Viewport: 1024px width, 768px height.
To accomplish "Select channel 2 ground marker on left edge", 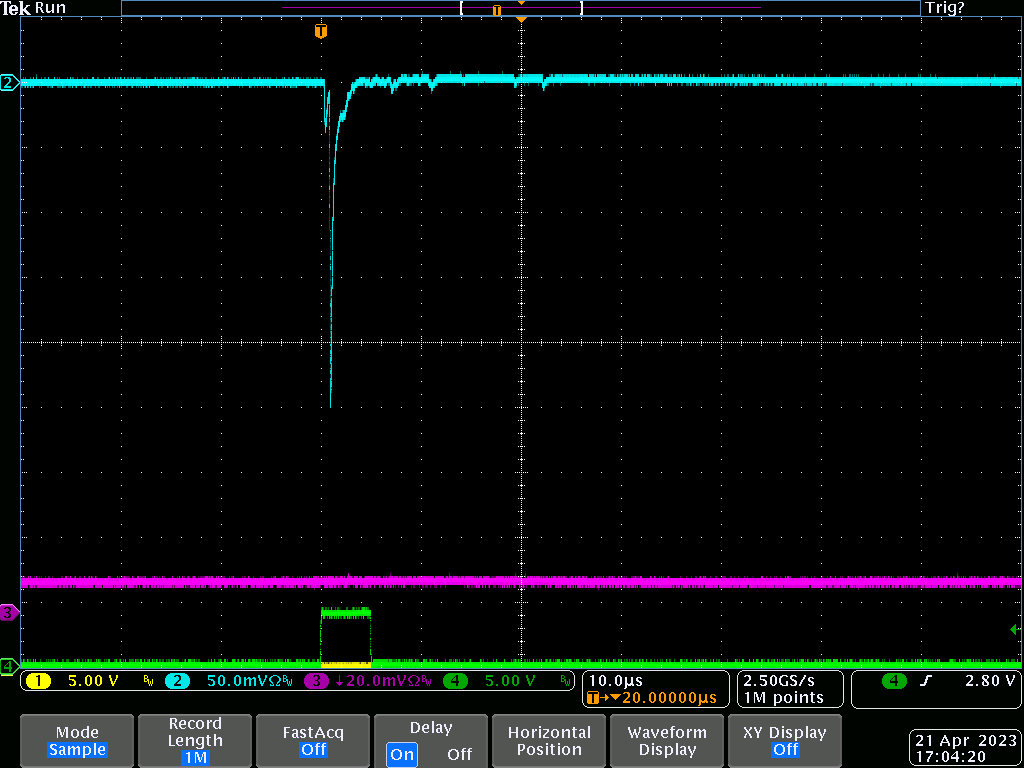I will click(9, 83).
